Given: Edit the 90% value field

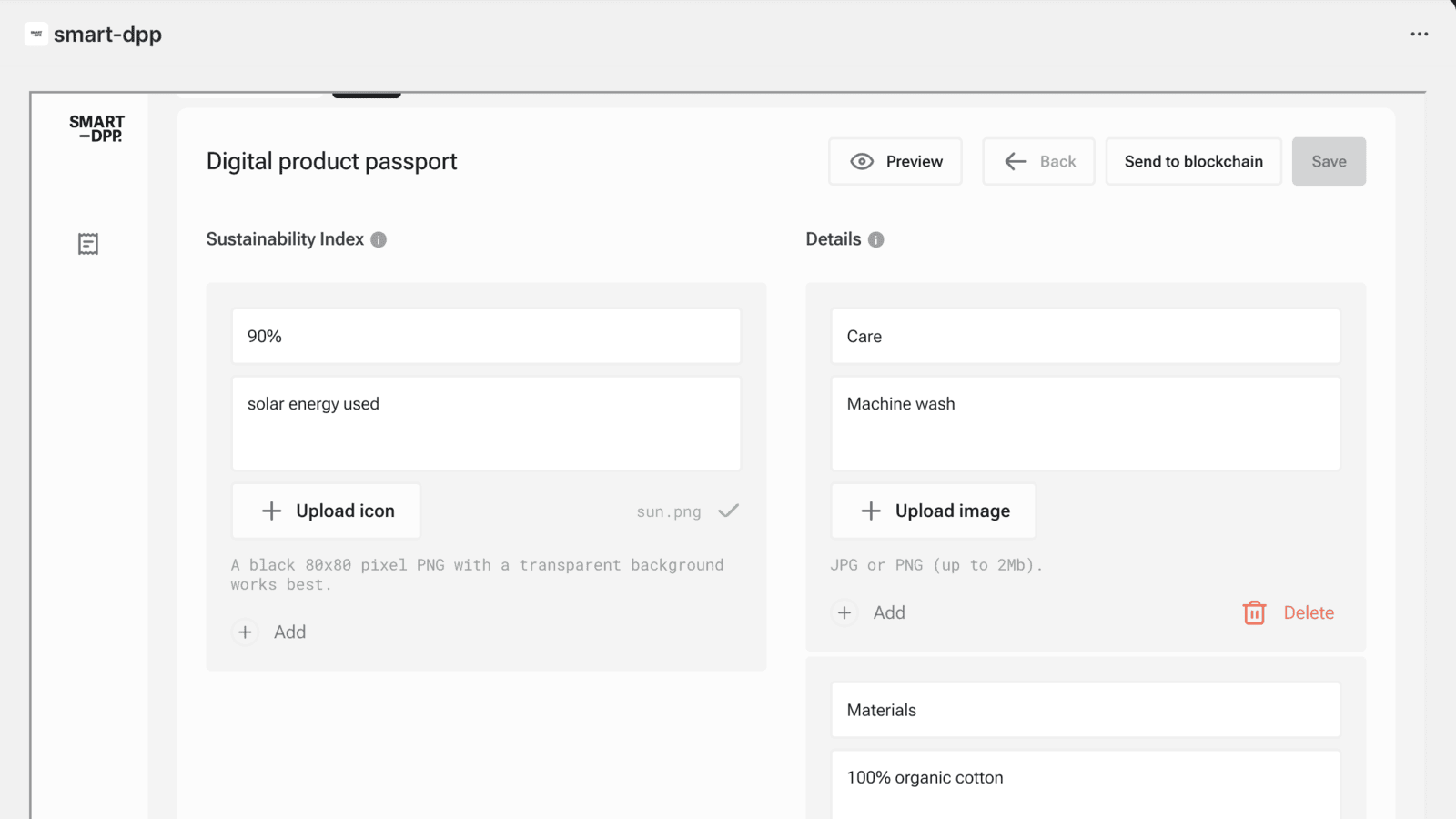Looking at the screenshot, I should [486, 336].
